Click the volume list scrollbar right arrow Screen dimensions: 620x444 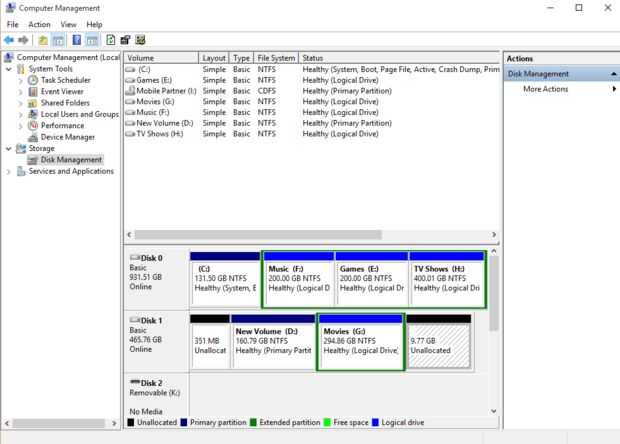tap(494, 234)
